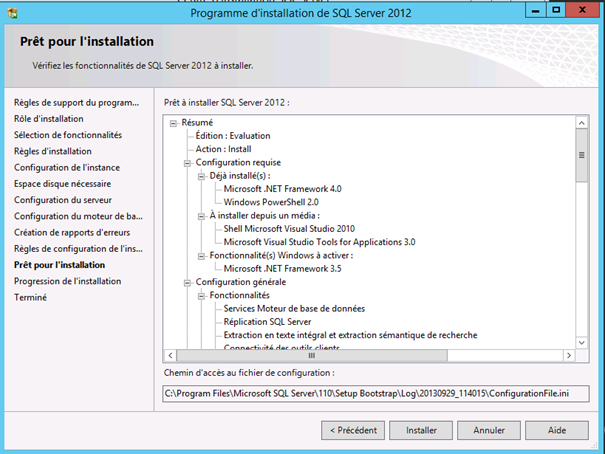Screen dimensions: 605x454
Task: Select Shell Microsoft Visual Studio 2010 row
Action: [289, 229]
